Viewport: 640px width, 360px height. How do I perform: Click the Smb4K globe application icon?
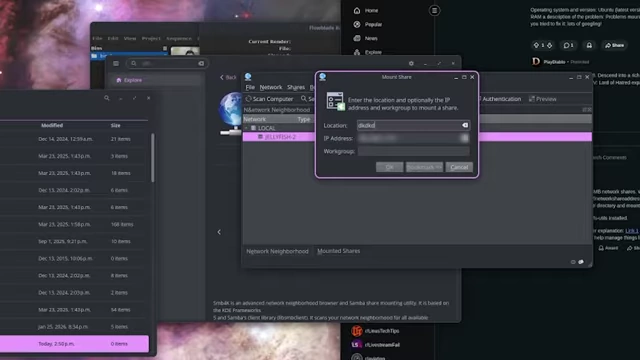pos(231,113)
